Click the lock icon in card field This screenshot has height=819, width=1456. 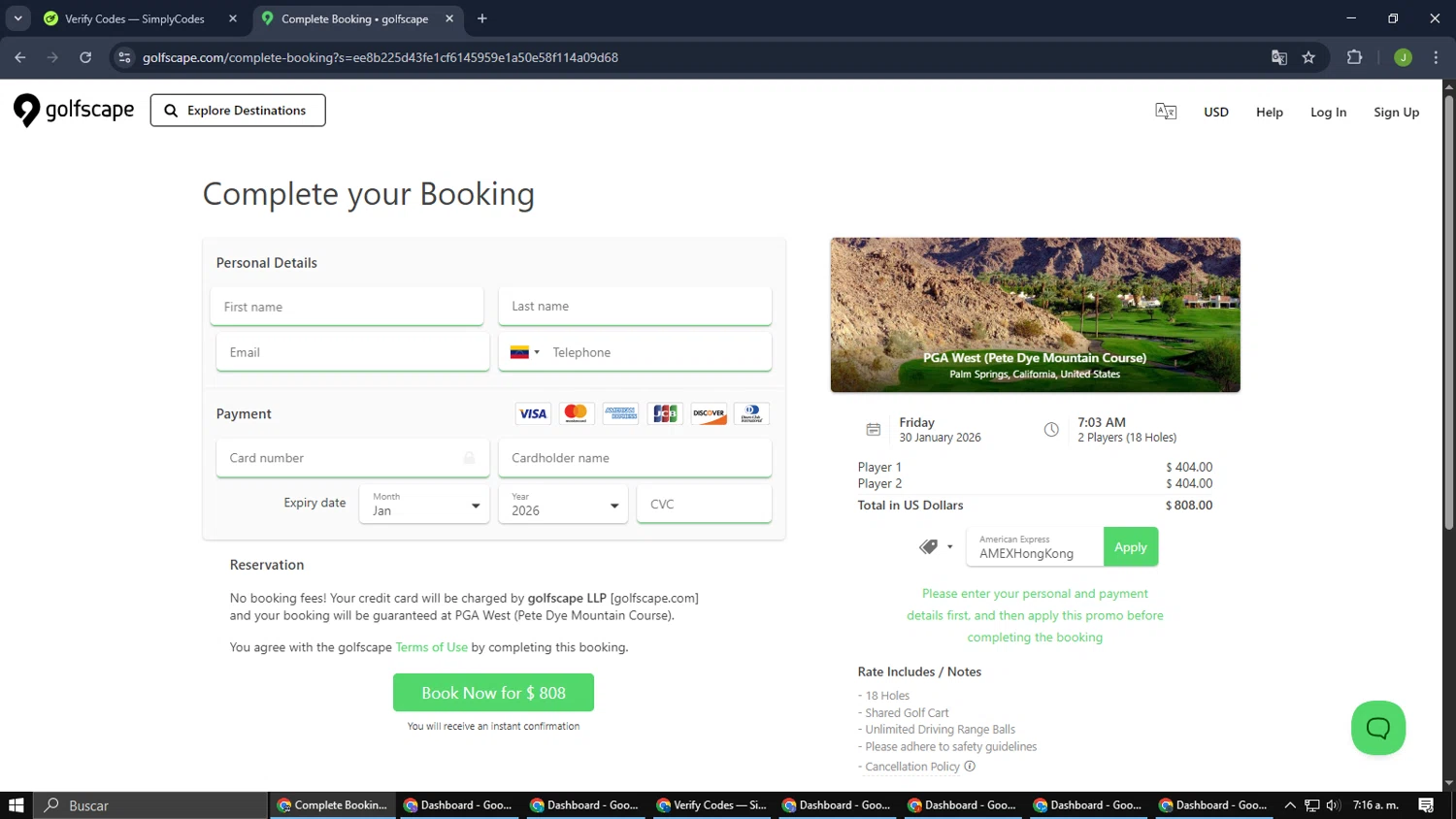pyautogui.click(x=470, y=458)
